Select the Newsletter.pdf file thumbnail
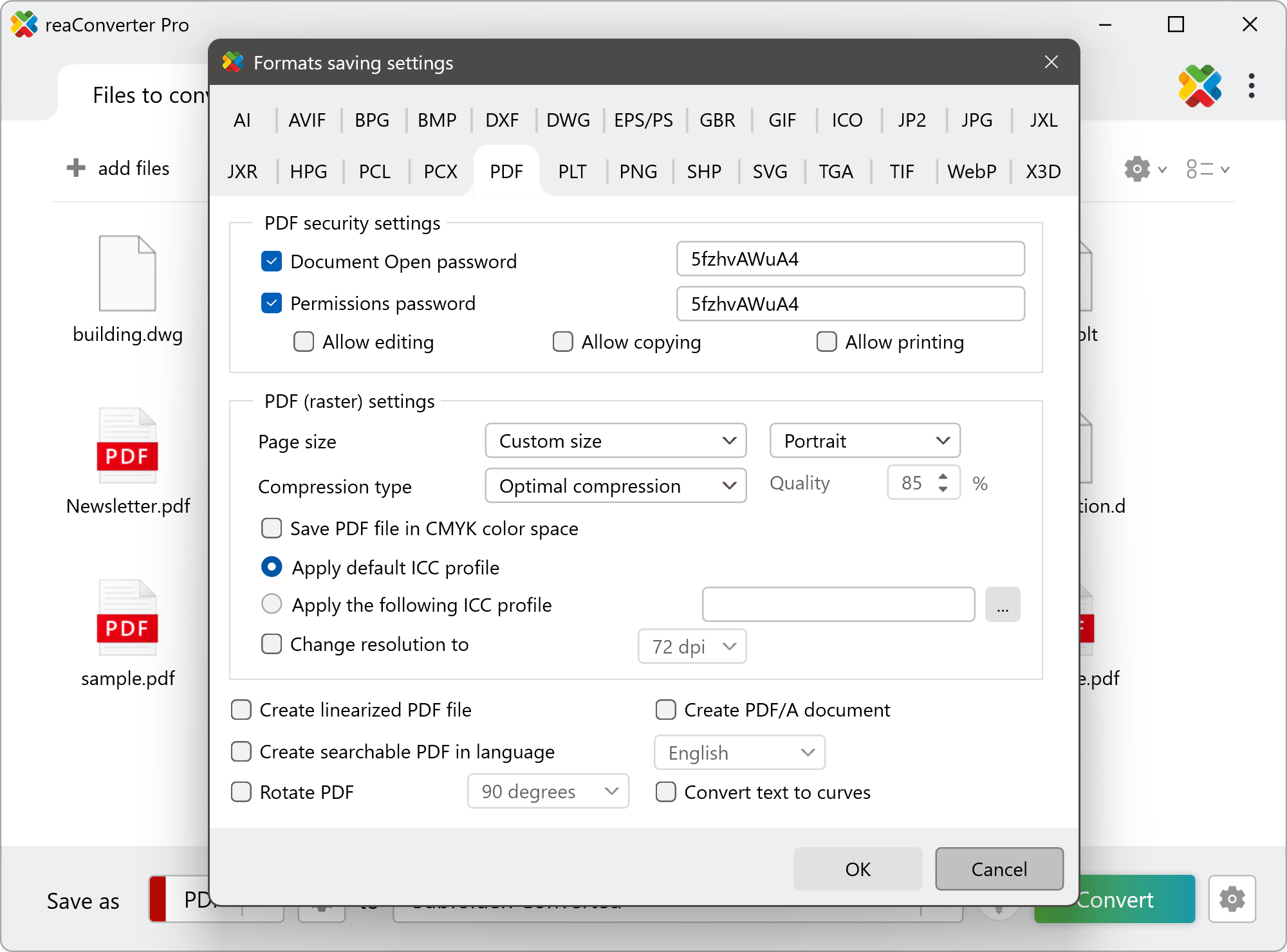The width and height of the screenshot is (1287, 952). point(127,445)
